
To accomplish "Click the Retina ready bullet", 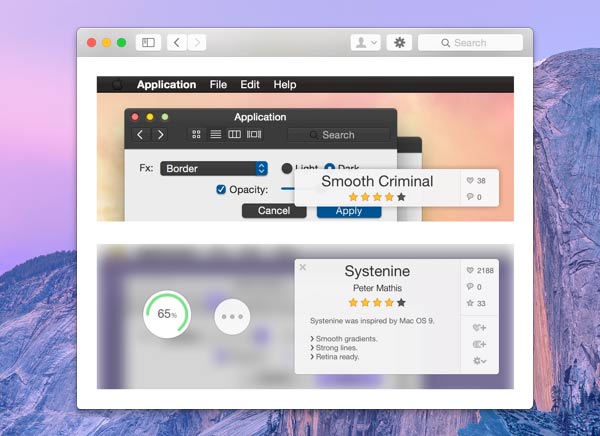I will (x=334, y=357).
